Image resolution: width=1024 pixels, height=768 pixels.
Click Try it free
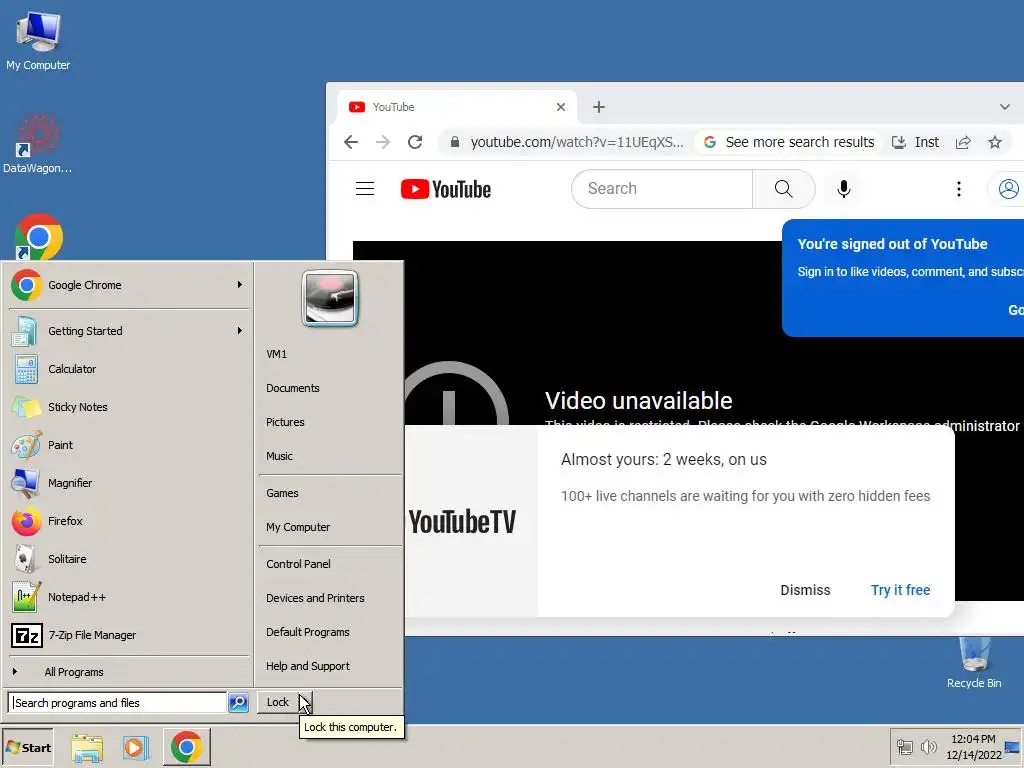click(x=900, y=590)
